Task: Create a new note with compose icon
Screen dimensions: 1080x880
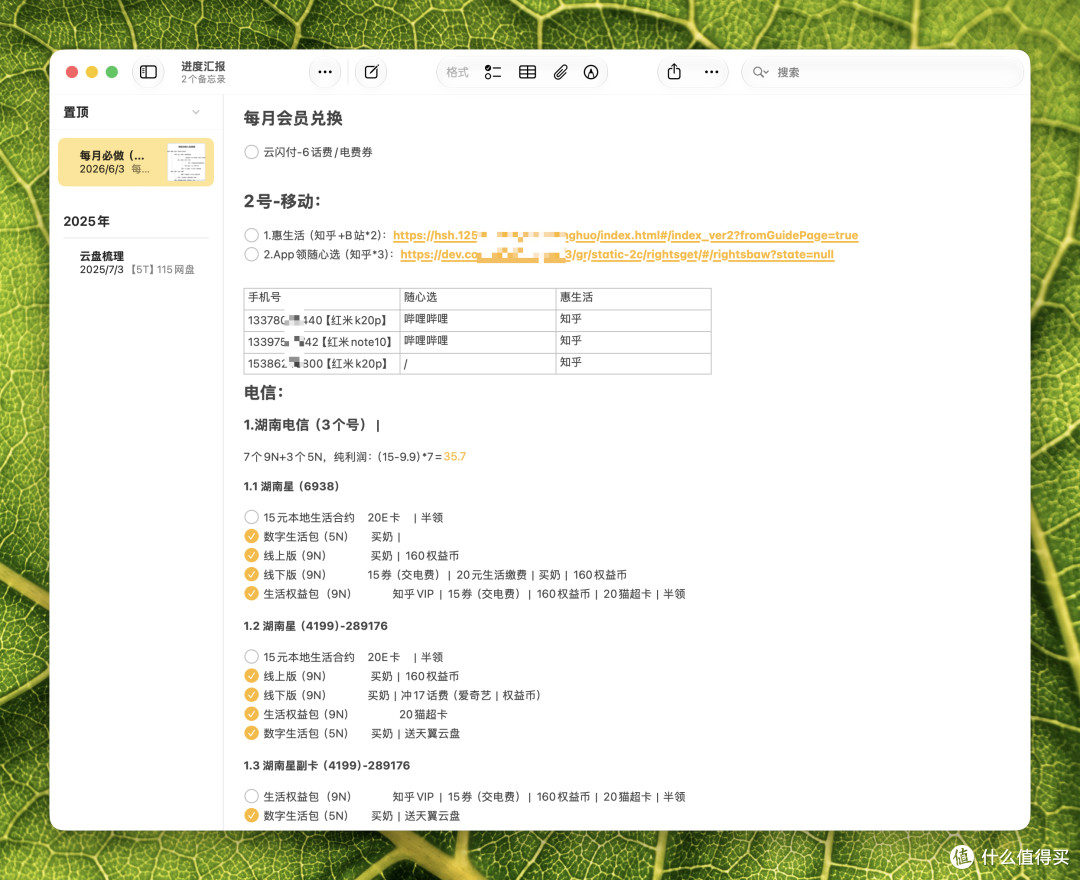Action: [x=371, y=72]
